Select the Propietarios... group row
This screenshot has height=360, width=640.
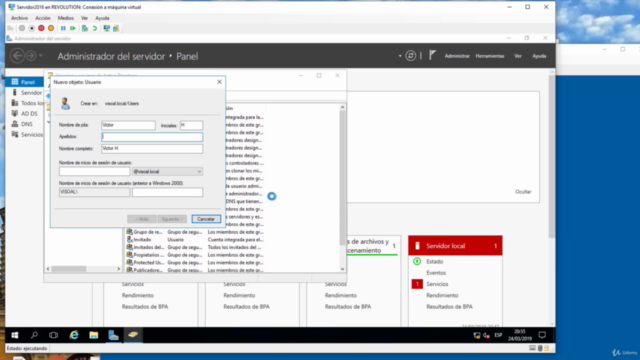pos(195,255)
